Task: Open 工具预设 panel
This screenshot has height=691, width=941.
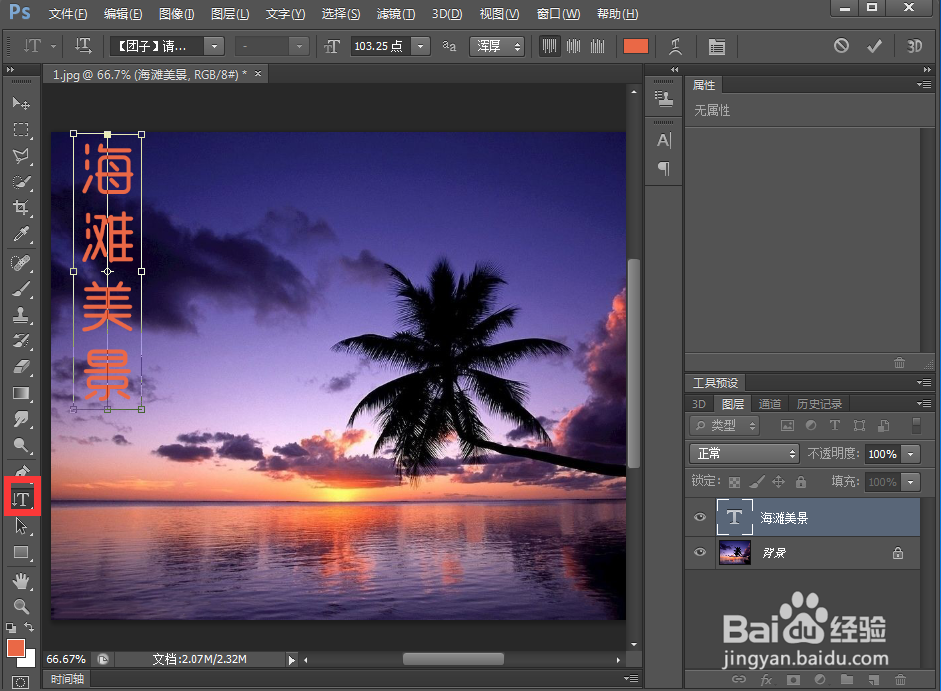Action: 715,382
